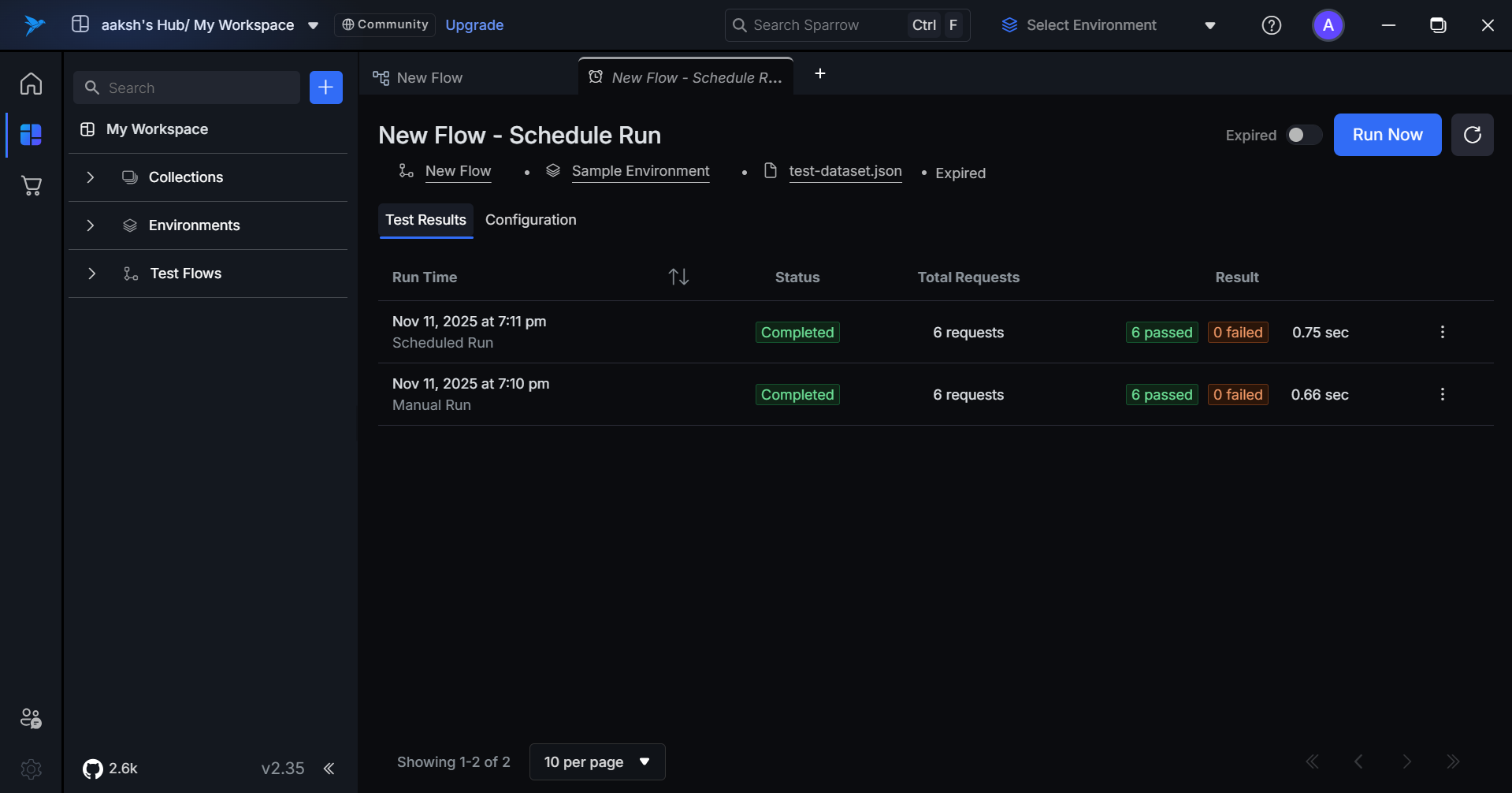Switch to the New Flow tab
Screen dimensions: 1512x793
pos(429,78)
